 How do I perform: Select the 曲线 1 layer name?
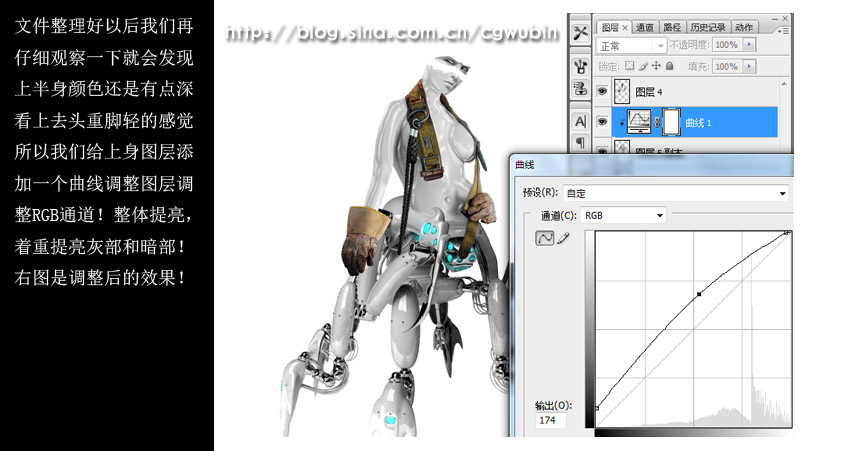coord(698,123)
